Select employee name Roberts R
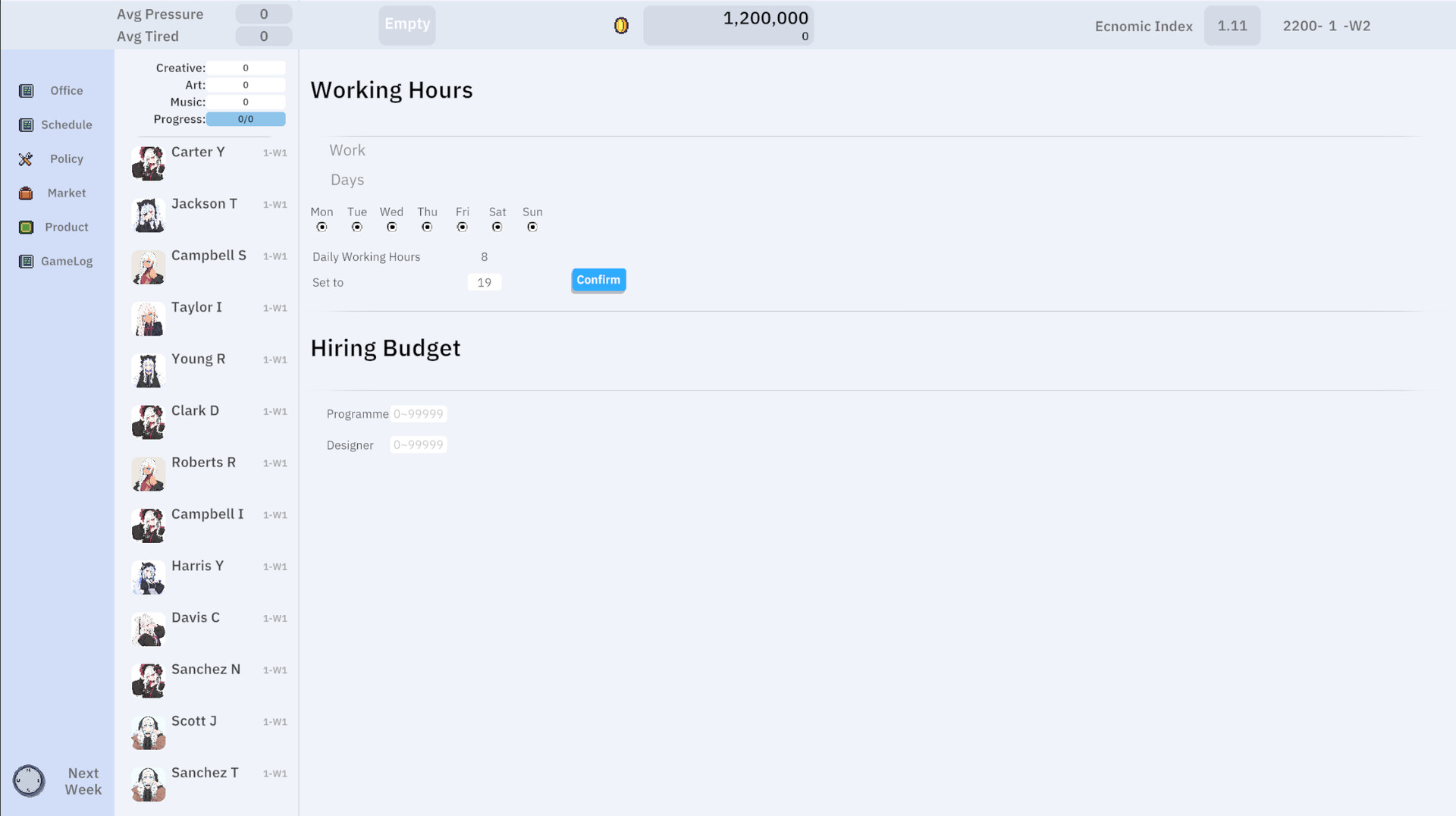The width and height of the screenshot is (1456, 816). pyautogui.click(x=203, y=462)
